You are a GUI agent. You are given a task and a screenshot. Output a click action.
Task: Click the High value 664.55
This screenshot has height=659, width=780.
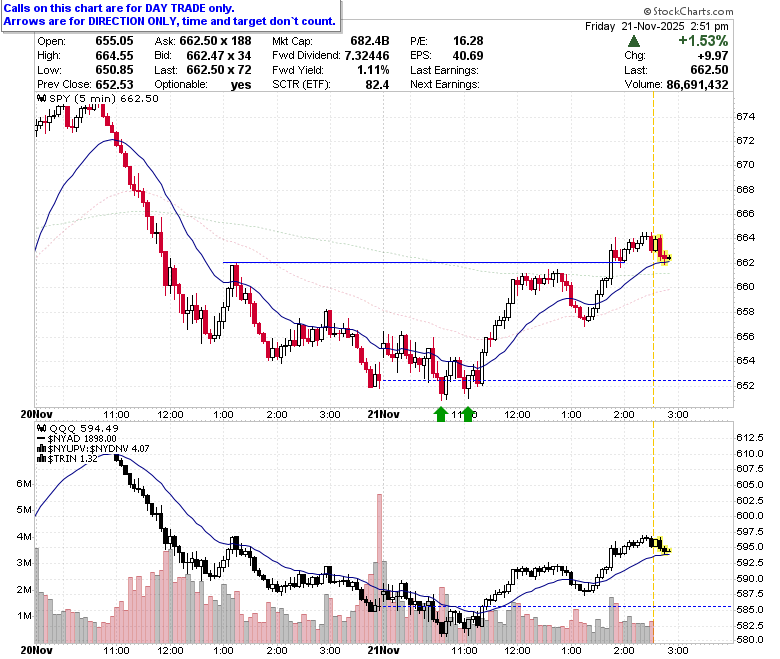coord(114,55)
